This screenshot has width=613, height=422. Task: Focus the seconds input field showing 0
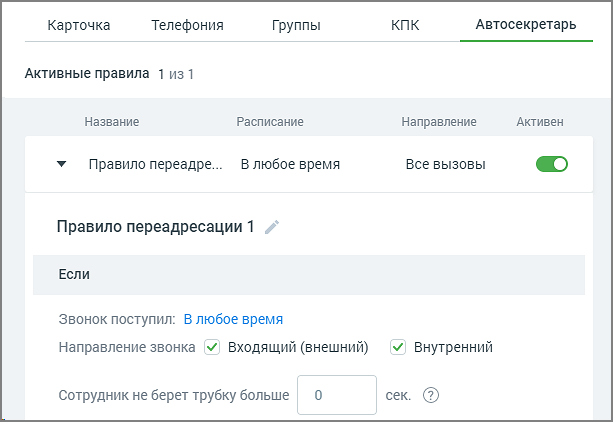click(x=337, y=395)
